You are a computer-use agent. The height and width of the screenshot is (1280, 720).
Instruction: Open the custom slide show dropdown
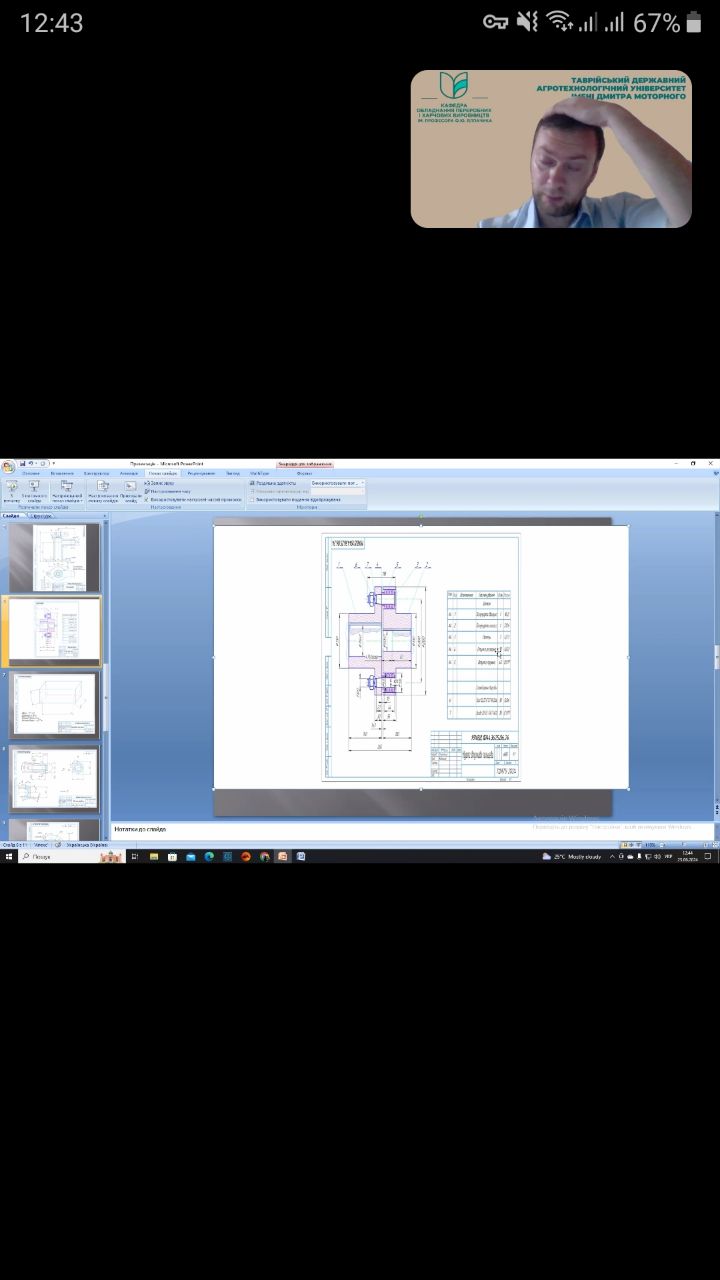point(67,491)
